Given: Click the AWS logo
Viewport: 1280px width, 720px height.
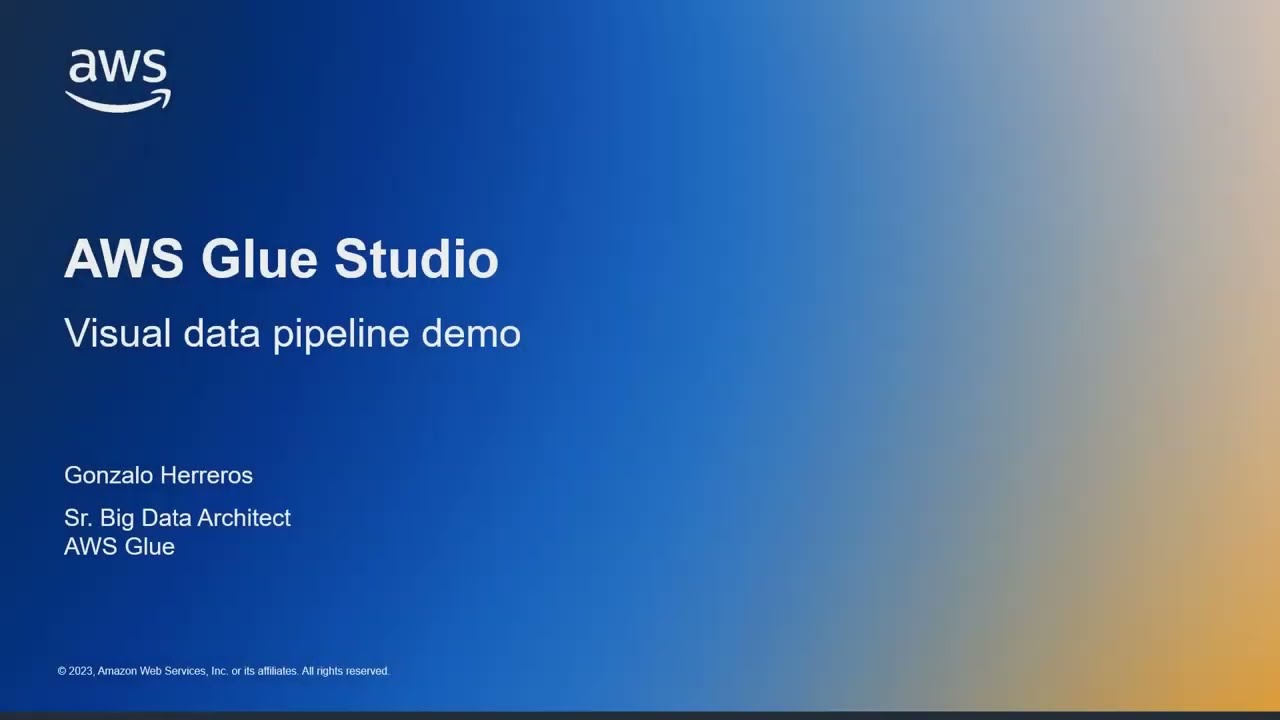Looking at the screenshot, I should [x=118, y=80].
